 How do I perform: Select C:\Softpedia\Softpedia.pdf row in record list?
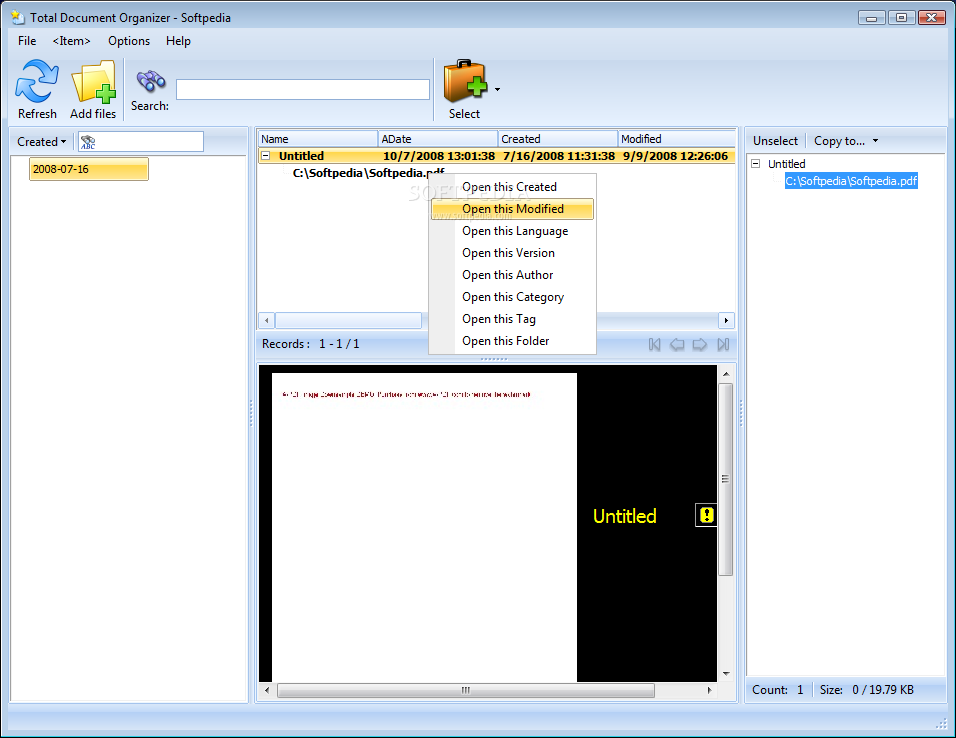point(368,173)
